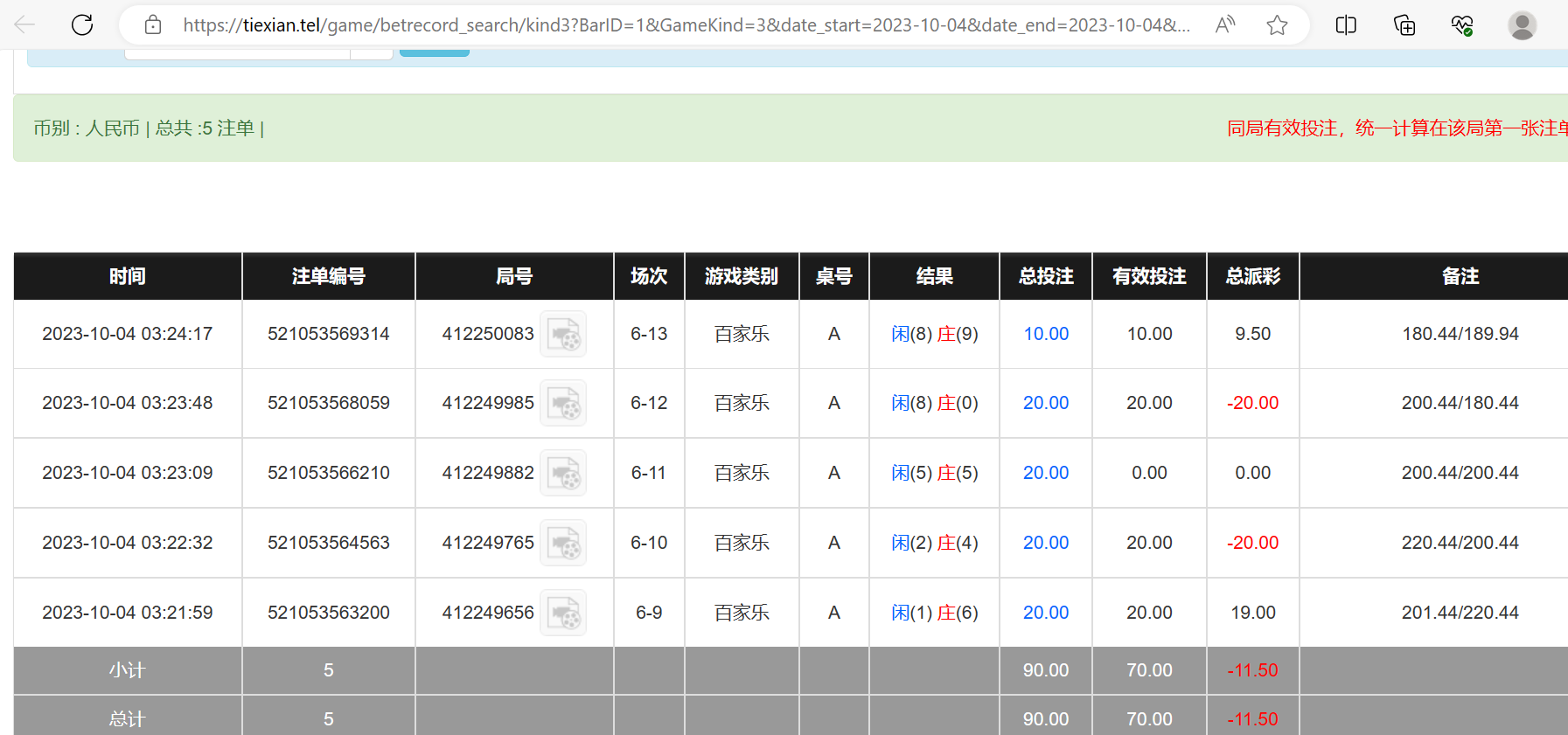Viewport: 1568px width, 735px height.
Task: Open the Collections panel
Action: tap(1404, 24)
